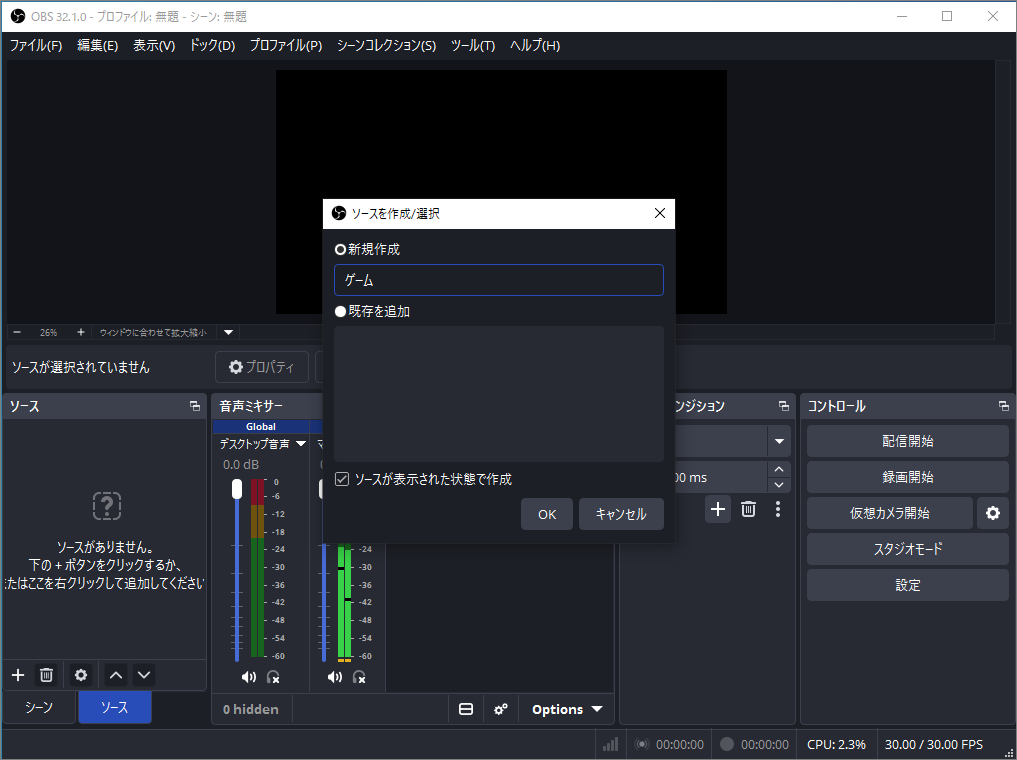Move source up with the up arrow icon
This screenshot has width=1017, height=760.
116,675
